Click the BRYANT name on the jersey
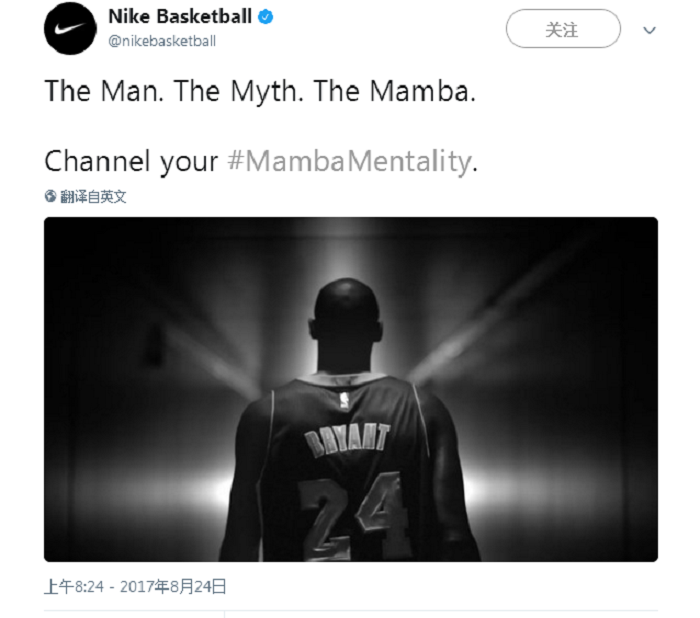Image resolution: width=700 pixels, height=618 pixels. pos(347,441)
